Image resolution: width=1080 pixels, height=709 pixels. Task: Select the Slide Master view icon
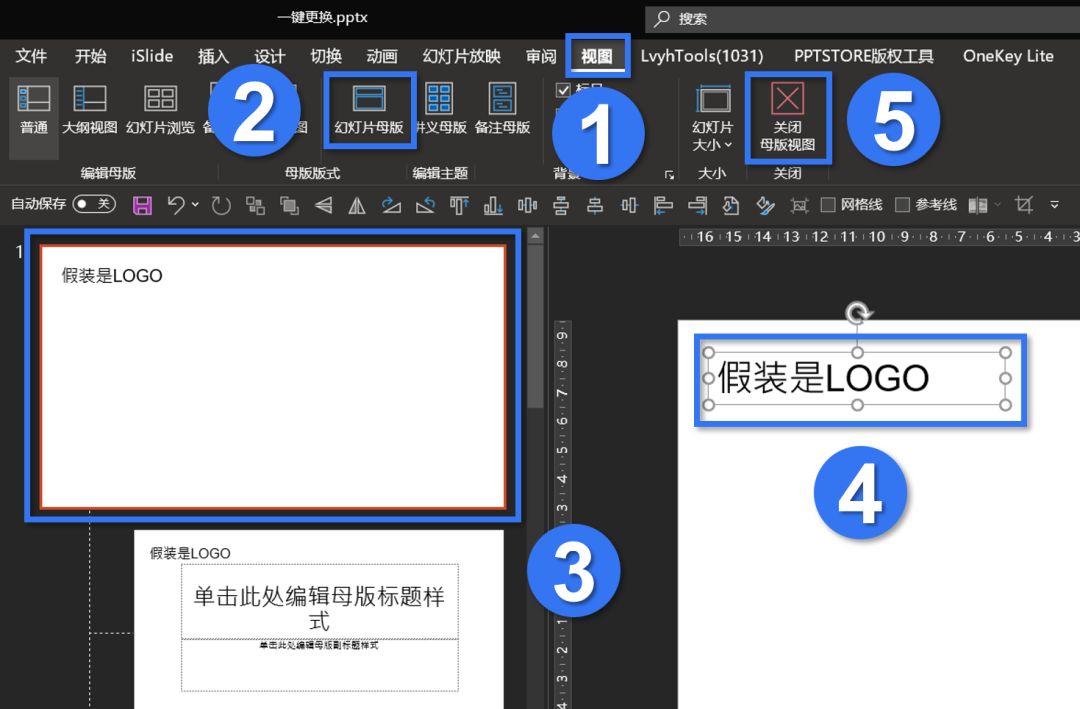368,110
